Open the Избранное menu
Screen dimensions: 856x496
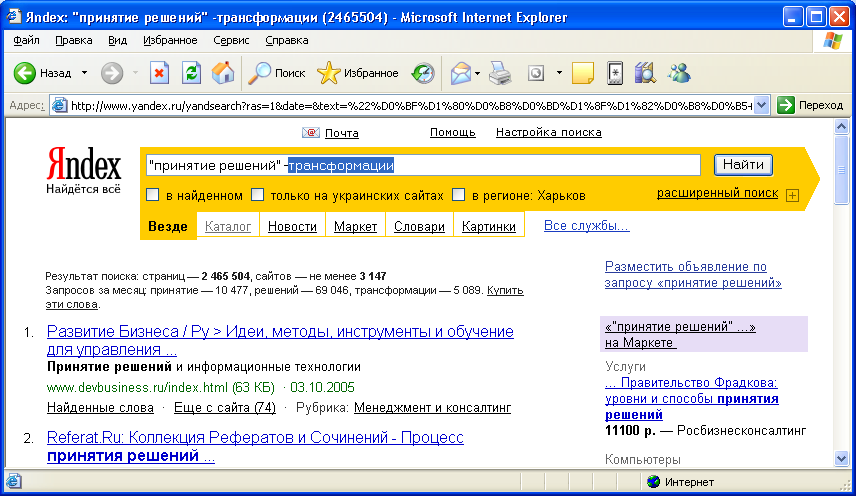(170, 40)
